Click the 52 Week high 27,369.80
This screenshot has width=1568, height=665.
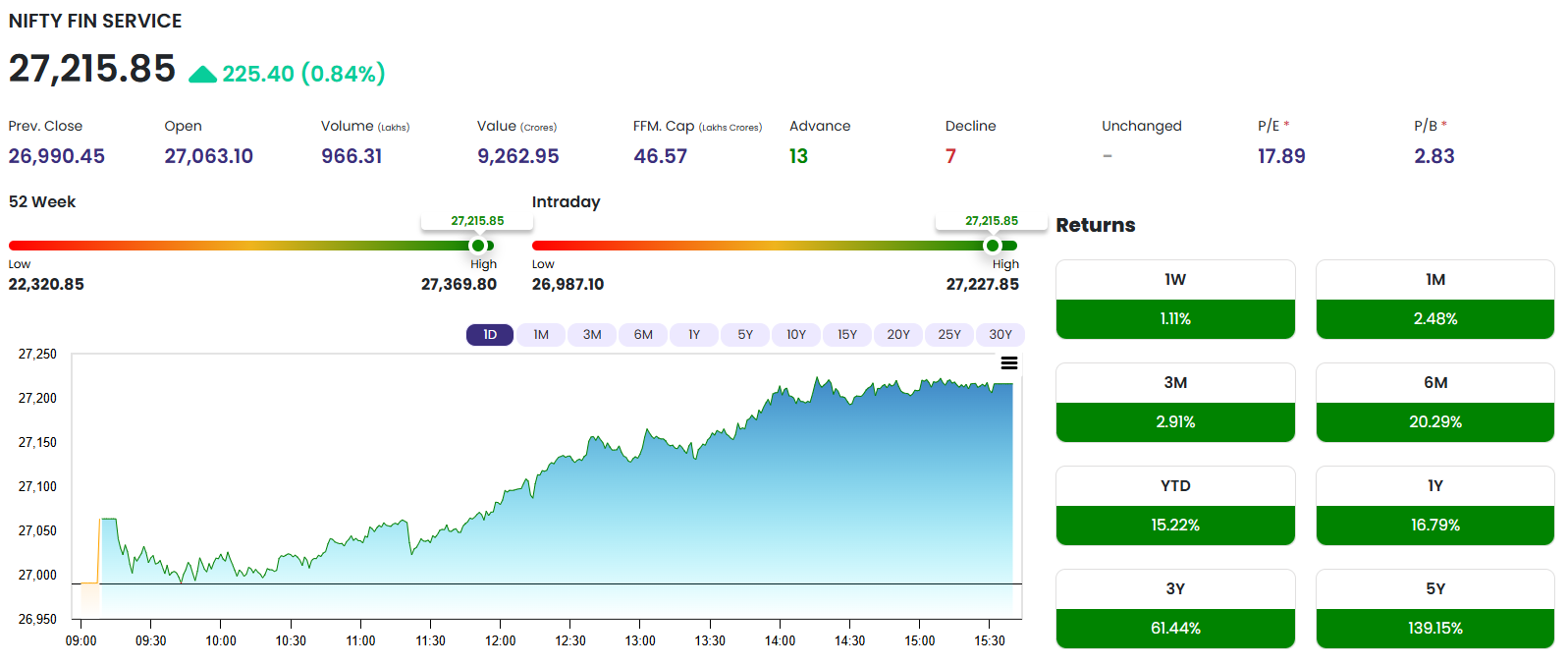pos(459,284)
